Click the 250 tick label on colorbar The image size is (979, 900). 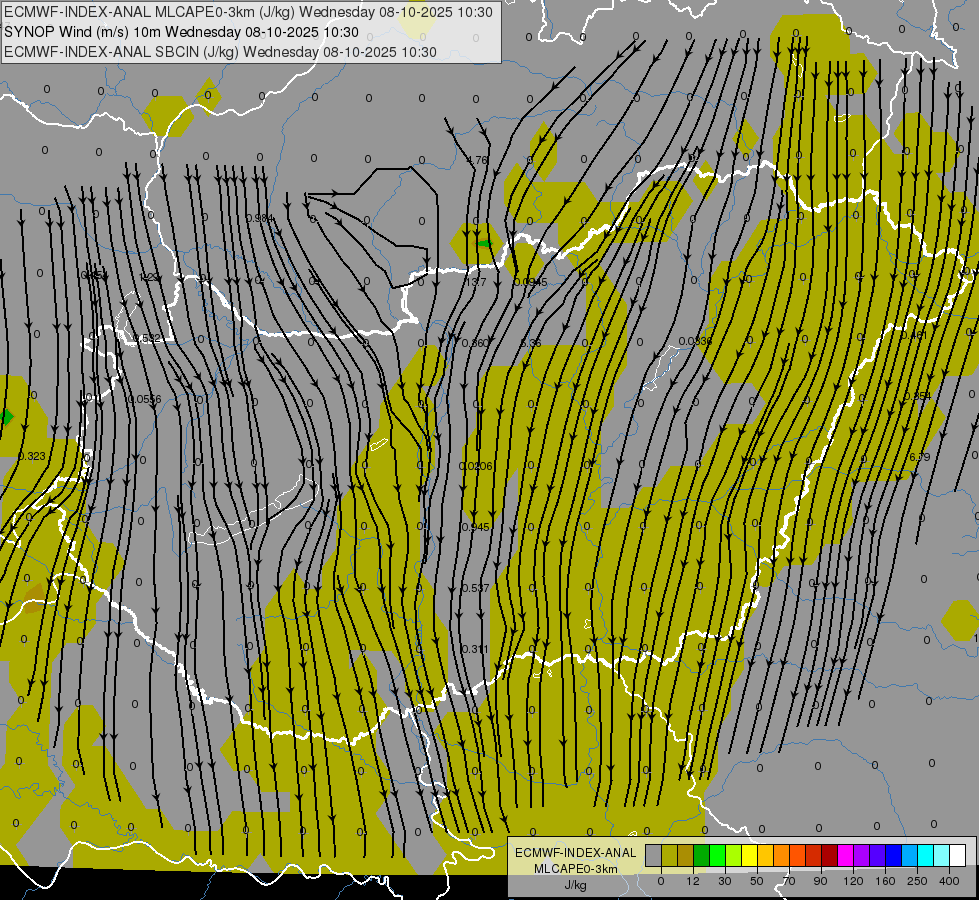(x=917, y=881)
